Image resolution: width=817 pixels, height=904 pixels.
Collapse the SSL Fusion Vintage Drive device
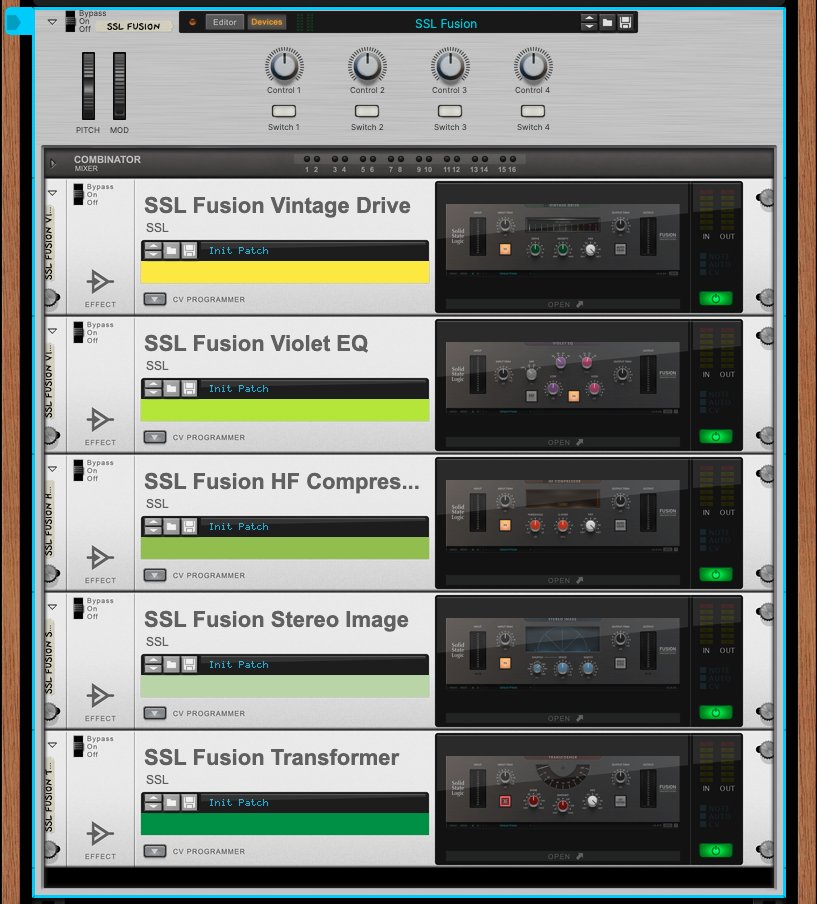coord(52,193)
